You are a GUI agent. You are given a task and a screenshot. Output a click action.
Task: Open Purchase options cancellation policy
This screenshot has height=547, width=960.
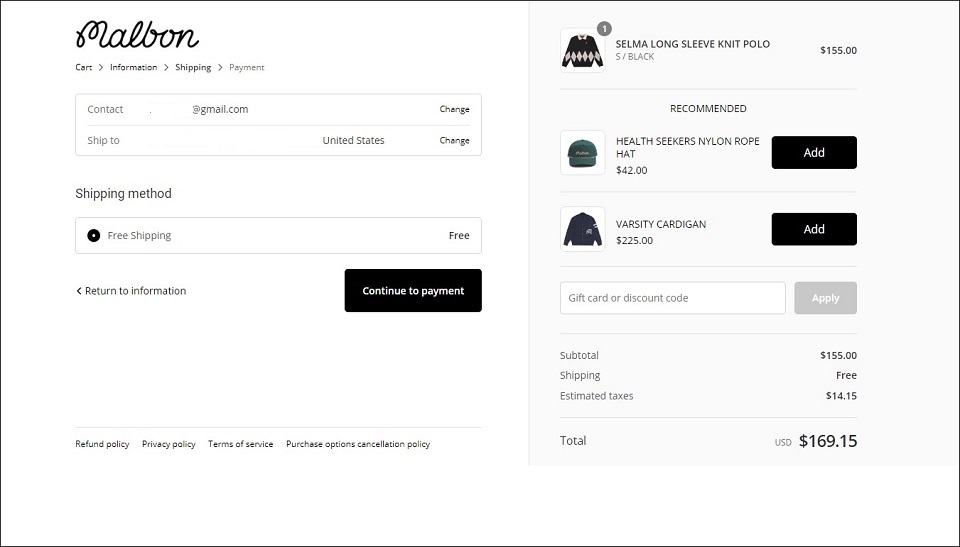[358, 444]
